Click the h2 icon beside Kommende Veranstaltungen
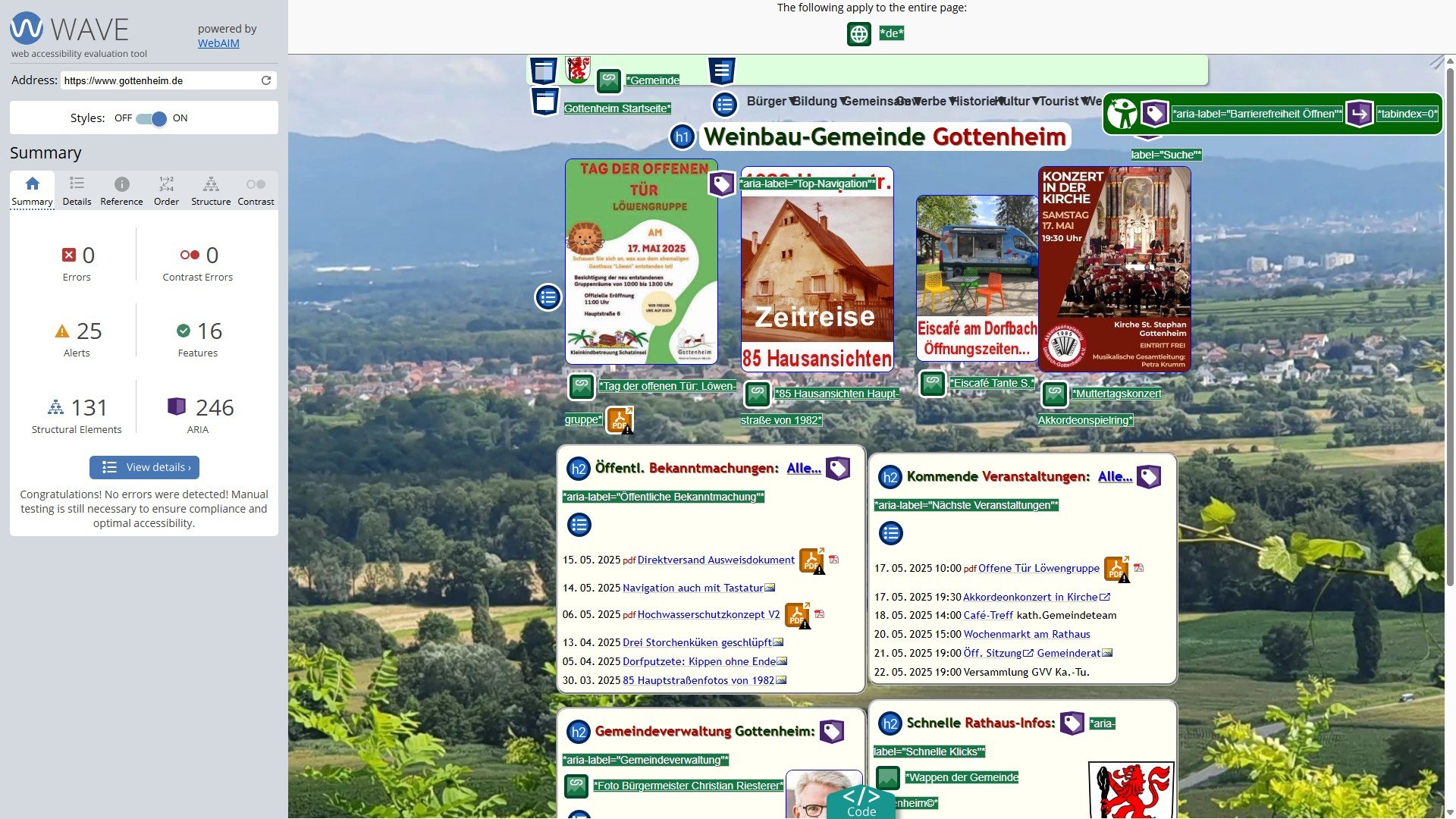The image size is (1456, 819). 890,478
